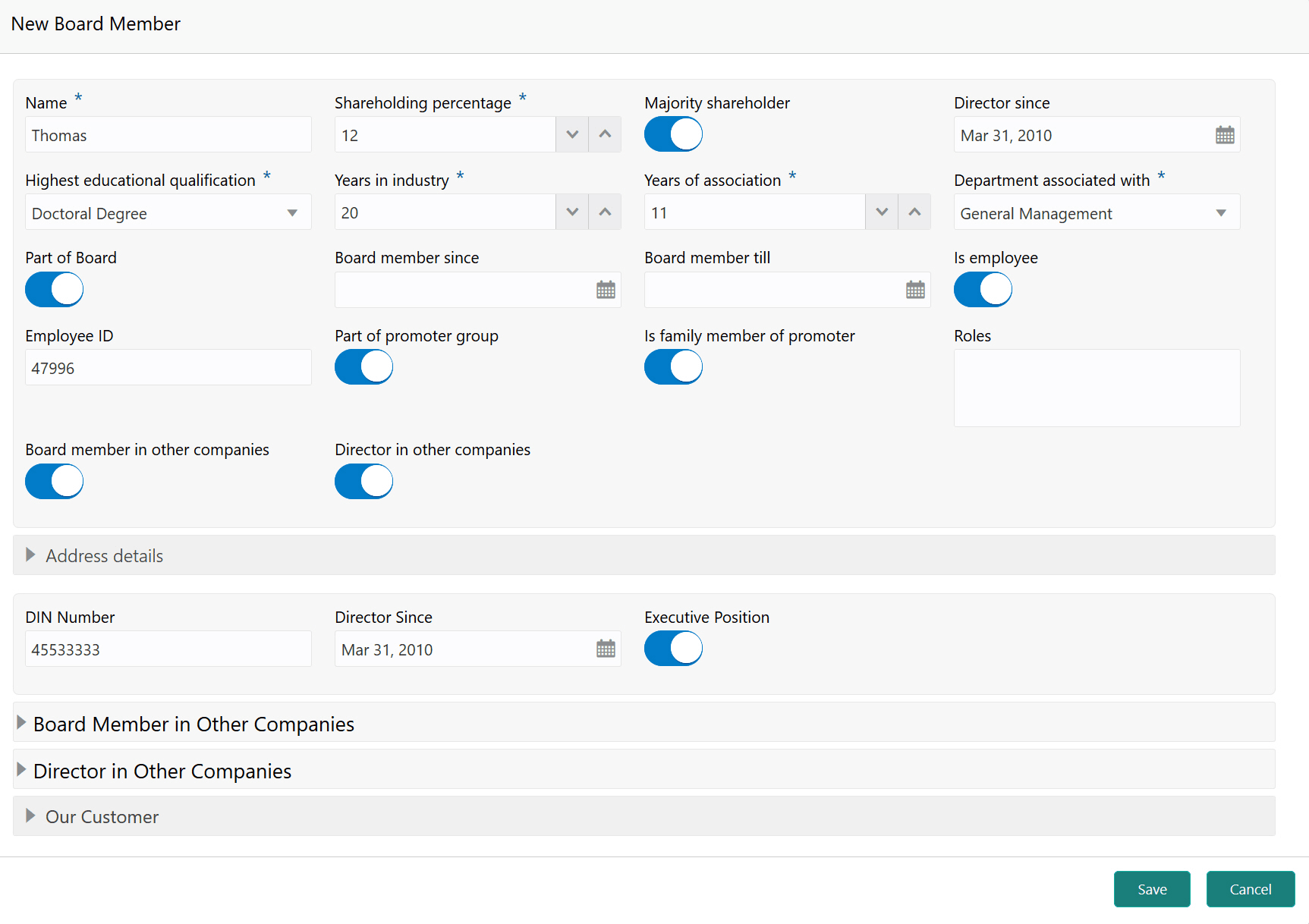Screen dimensions: 1309x924
Task: Open calendar icon beside DIN Director Since
Action: pyautogui.click(x=606, y=649)
